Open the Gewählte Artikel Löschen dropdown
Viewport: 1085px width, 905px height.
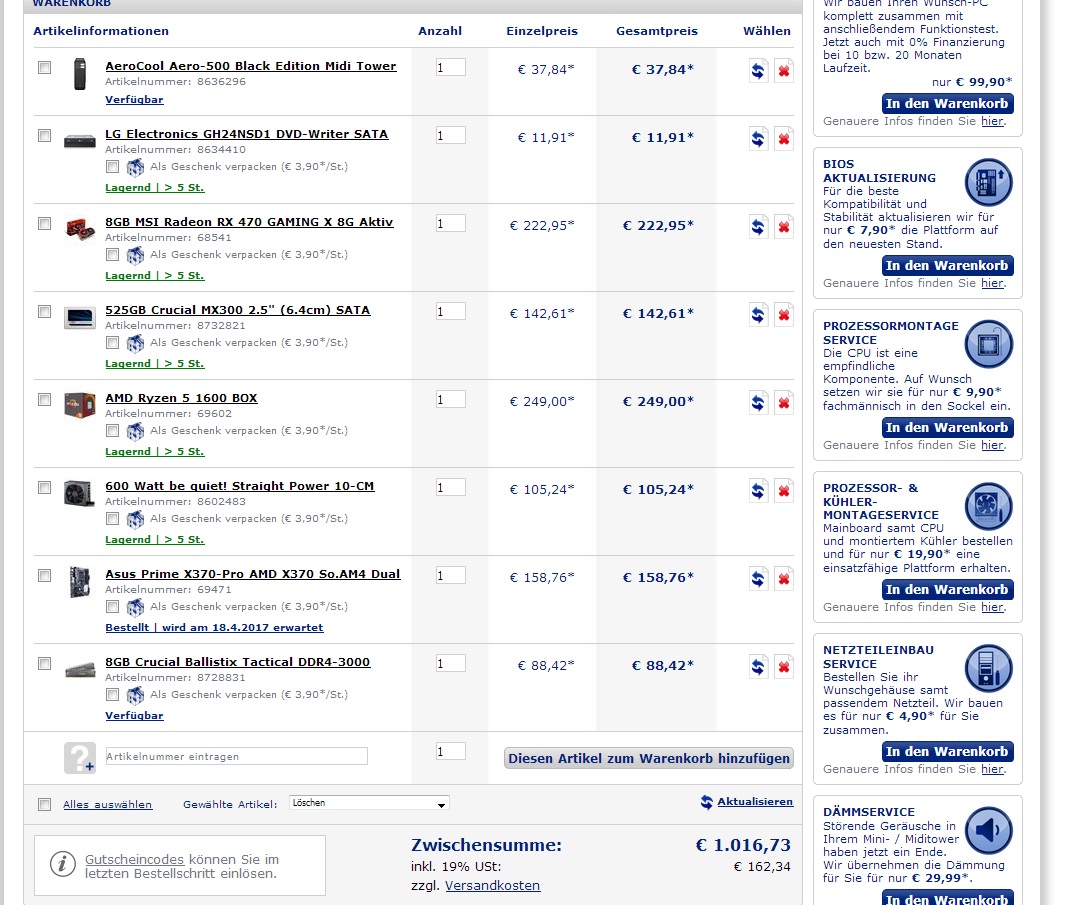tap(369, 803)
